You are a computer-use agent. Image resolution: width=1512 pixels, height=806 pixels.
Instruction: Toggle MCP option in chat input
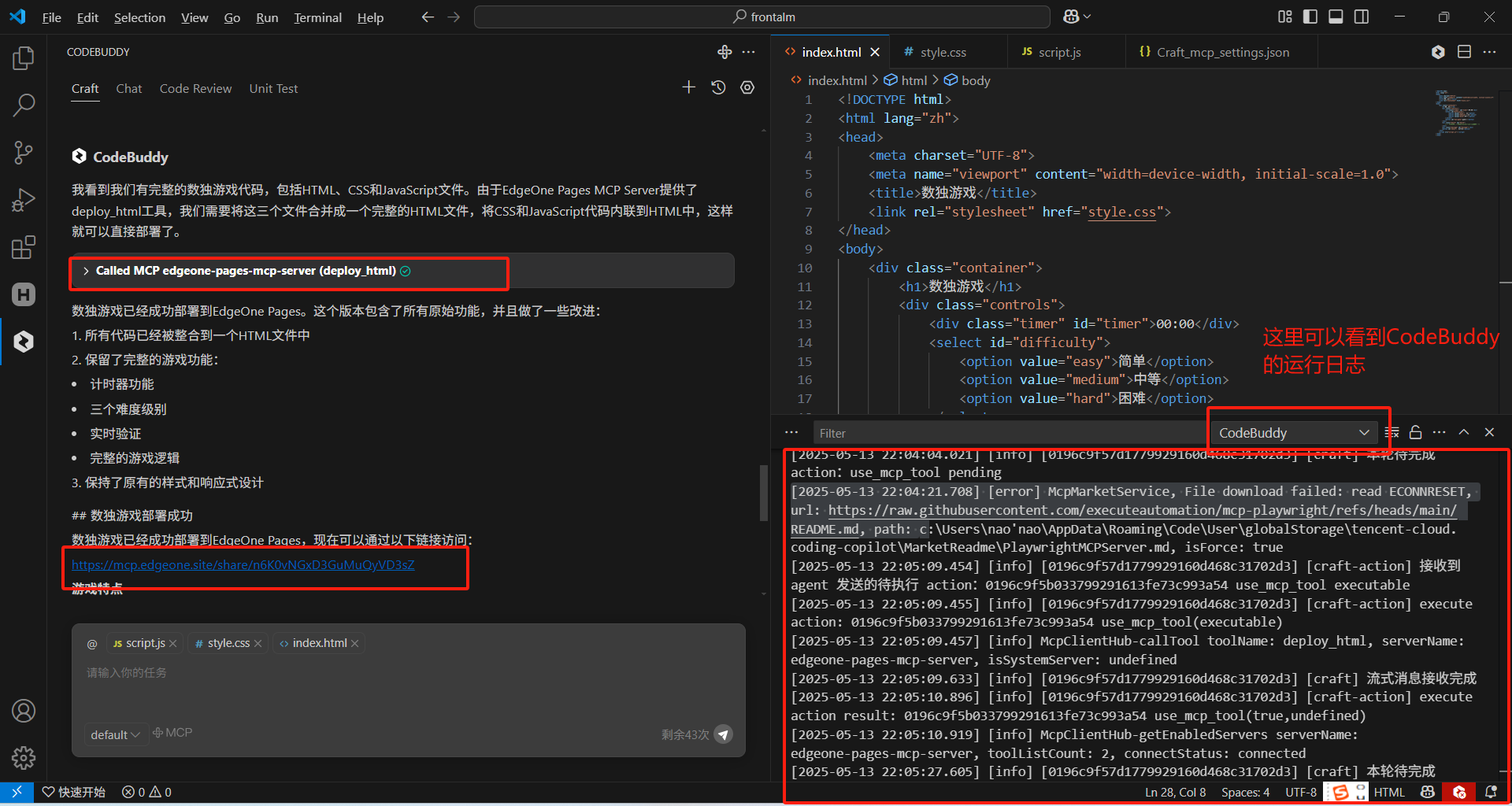[x=172, y=733]
